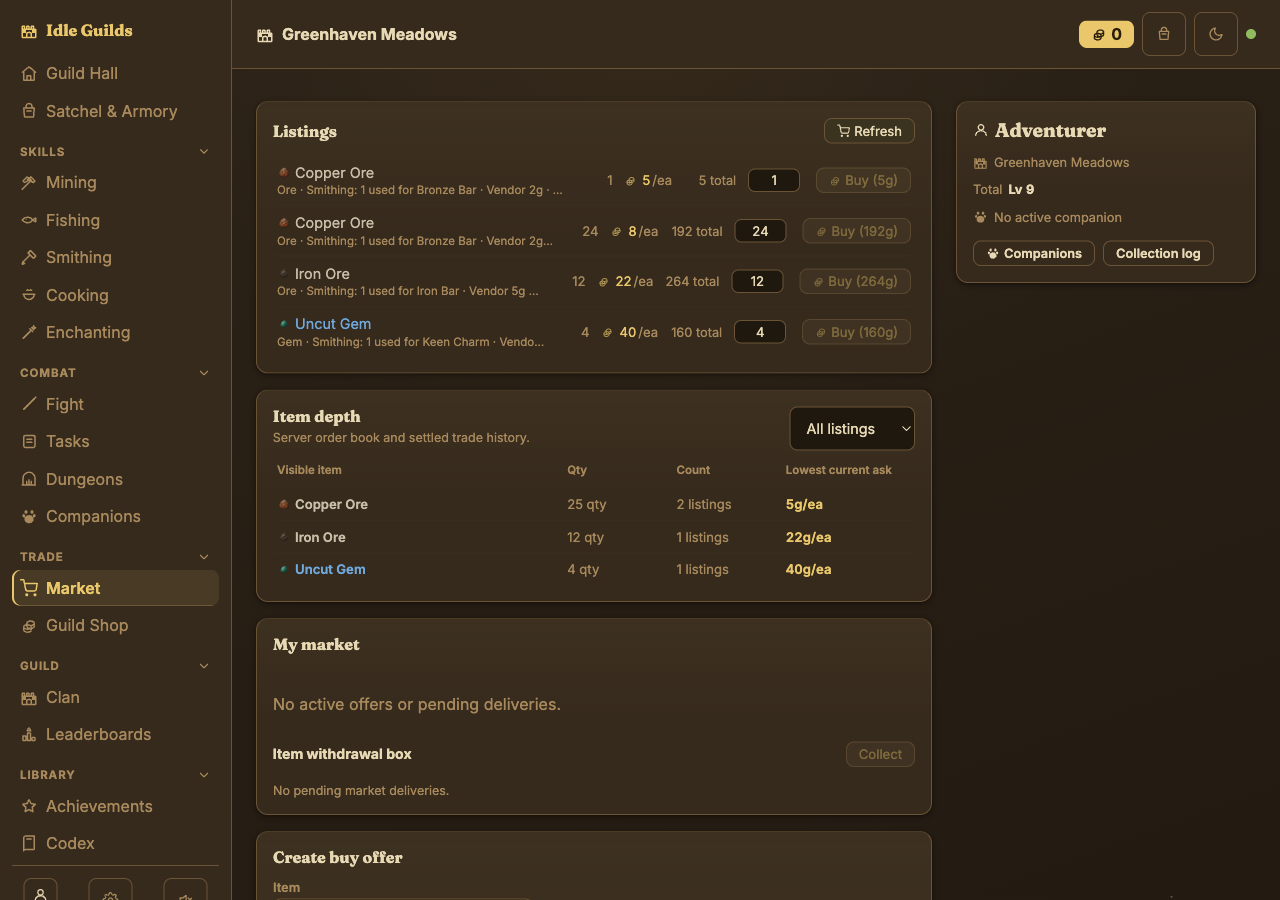Click the 22g/ea lowest ask value
Viewport: 1280px width, 900px height.
tap(809, 537)
